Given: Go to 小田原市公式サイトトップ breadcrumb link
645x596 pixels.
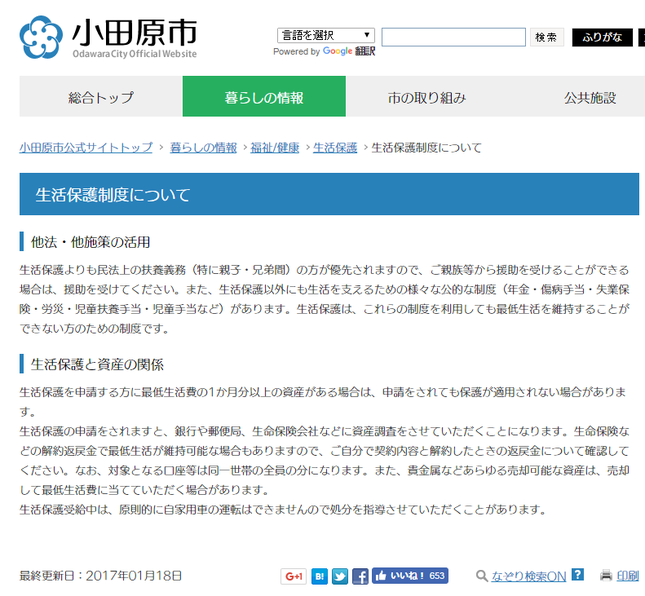Looking at the screenshot, I should pos(86,147).
